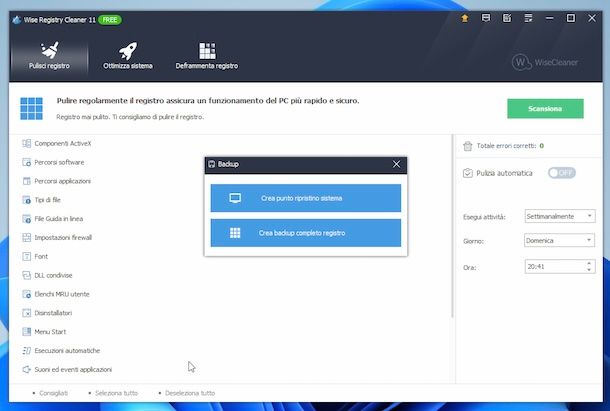Switch to Ottimizza sistema tab
Image resolution: width=610 pixels, height=411 pixels.
click(128, 56)
